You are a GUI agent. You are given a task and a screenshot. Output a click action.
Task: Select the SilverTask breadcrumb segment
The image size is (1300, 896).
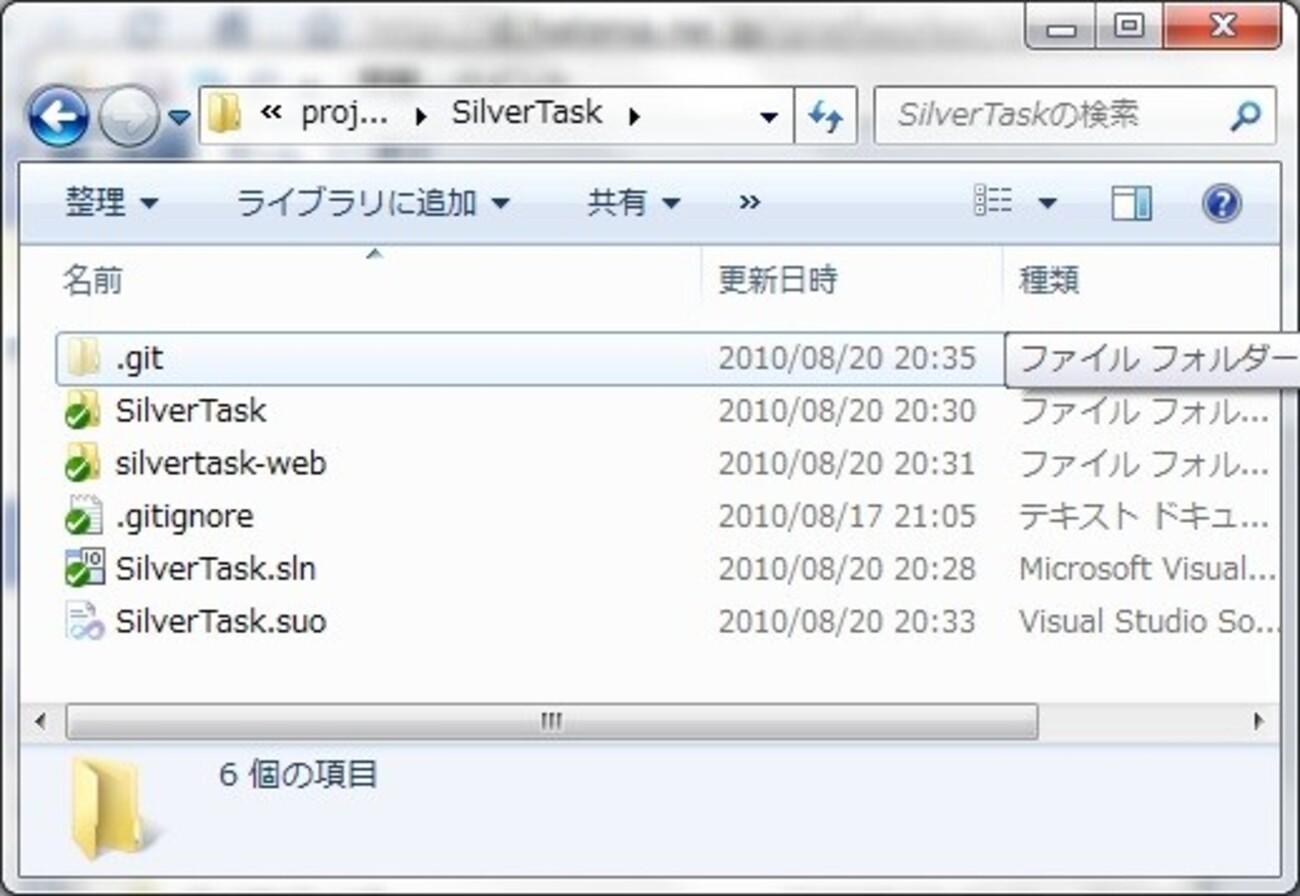coord(527,113)
